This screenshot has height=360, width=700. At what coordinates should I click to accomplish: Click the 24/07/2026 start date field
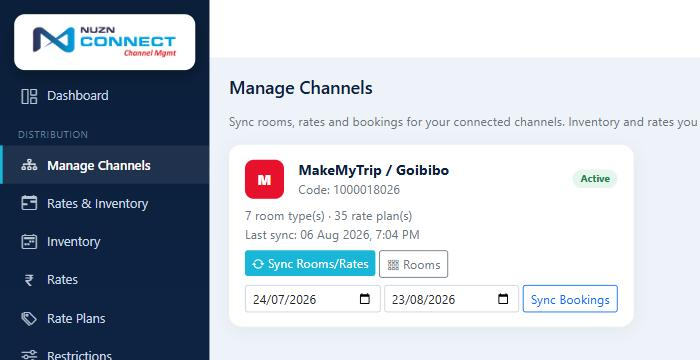click(312, 299)
